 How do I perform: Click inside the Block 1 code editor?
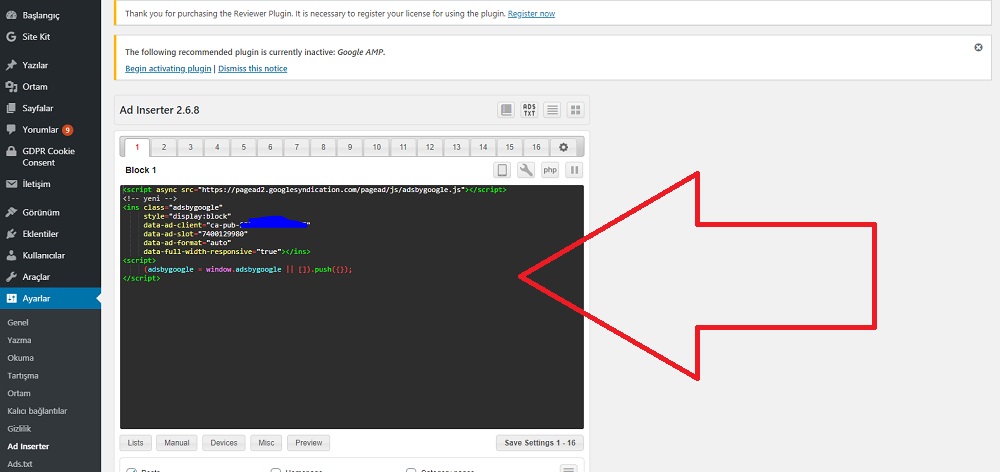tap(351, 307)
